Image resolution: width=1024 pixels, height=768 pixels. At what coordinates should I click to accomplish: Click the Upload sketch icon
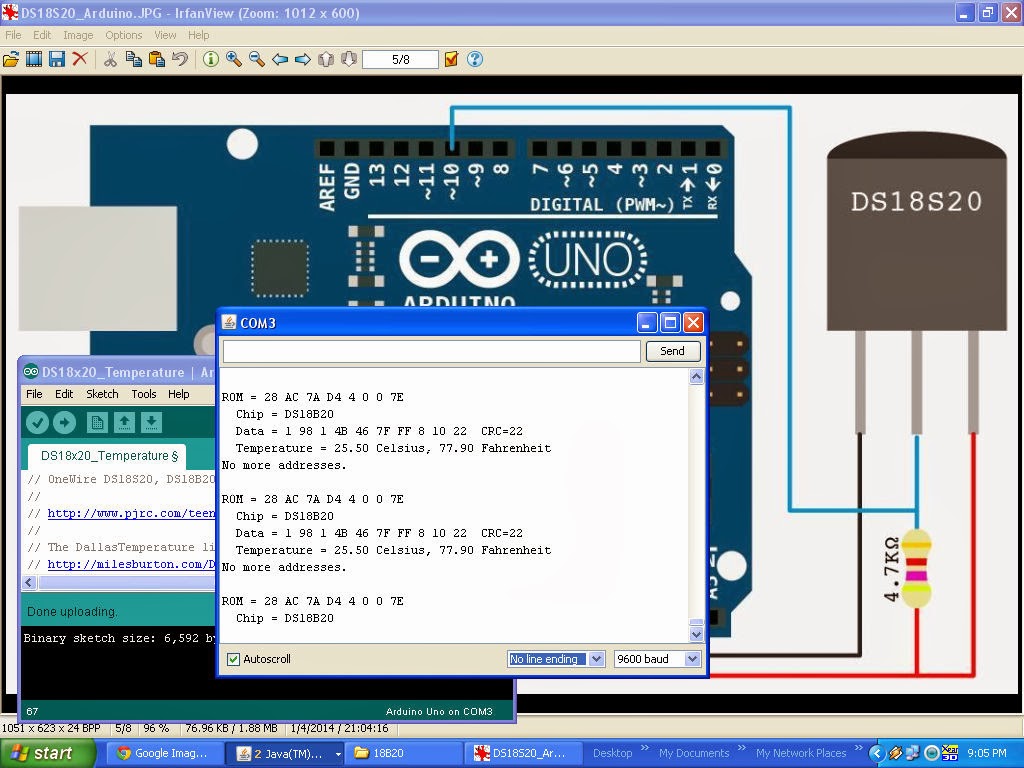tap(64, 422)
